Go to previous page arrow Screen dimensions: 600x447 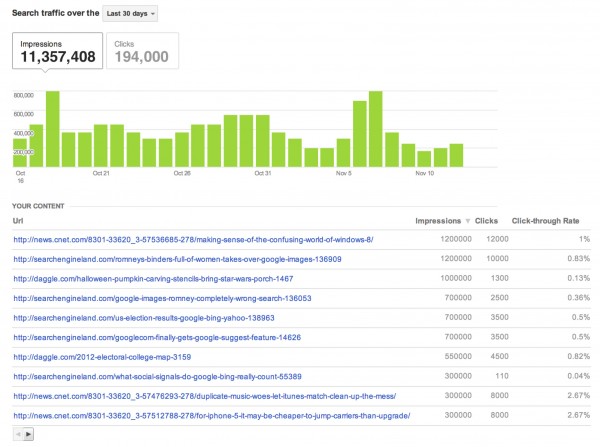[x=18, y=434]
